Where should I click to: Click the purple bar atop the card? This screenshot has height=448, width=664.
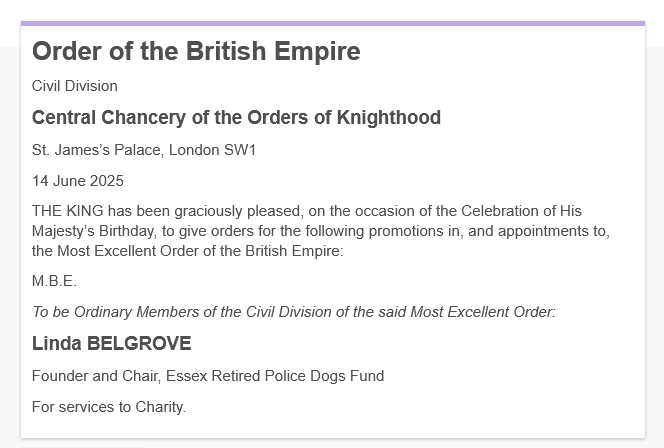tap(333, 23)
